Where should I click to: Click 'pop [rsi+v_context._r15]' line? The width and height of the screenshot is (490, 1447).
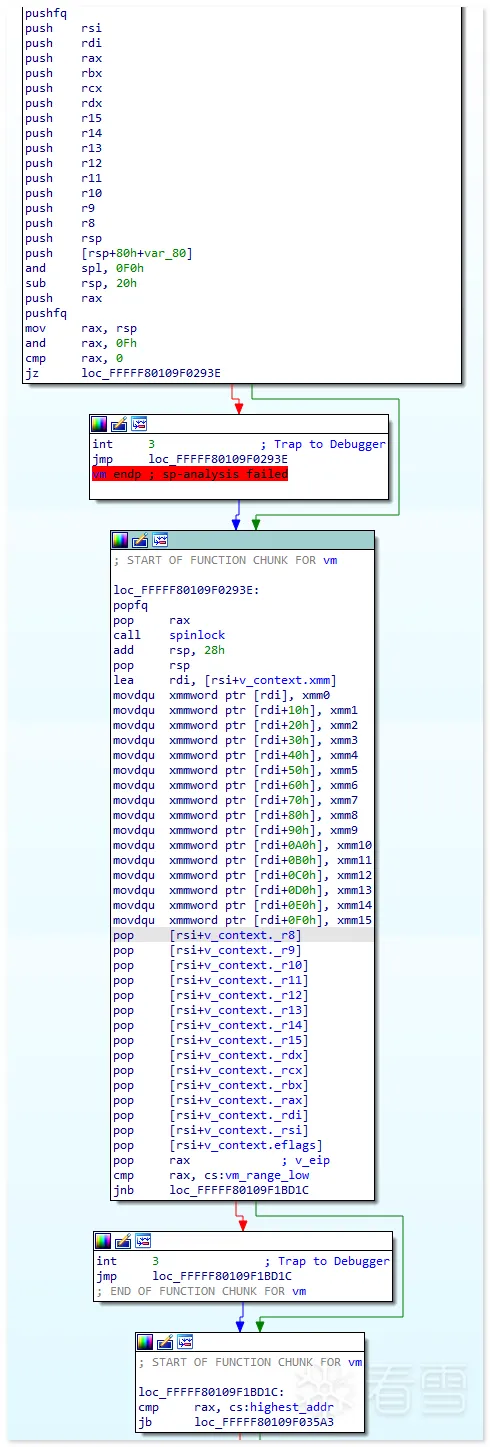pyautogui.click(x=211, y=1040)
